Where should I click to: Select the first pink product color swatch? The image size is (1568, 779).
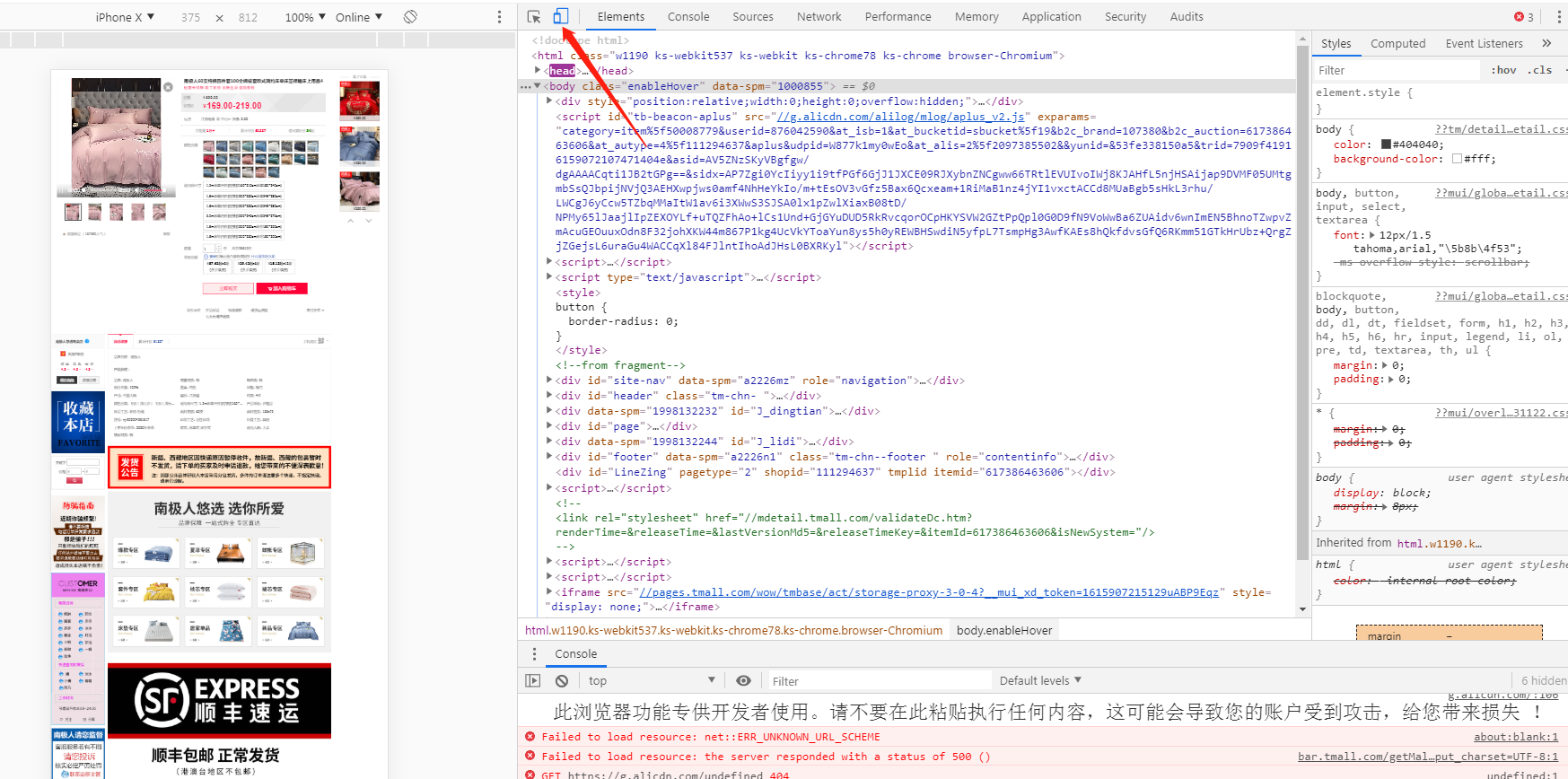pyautogui.click(x=208, y=146)
